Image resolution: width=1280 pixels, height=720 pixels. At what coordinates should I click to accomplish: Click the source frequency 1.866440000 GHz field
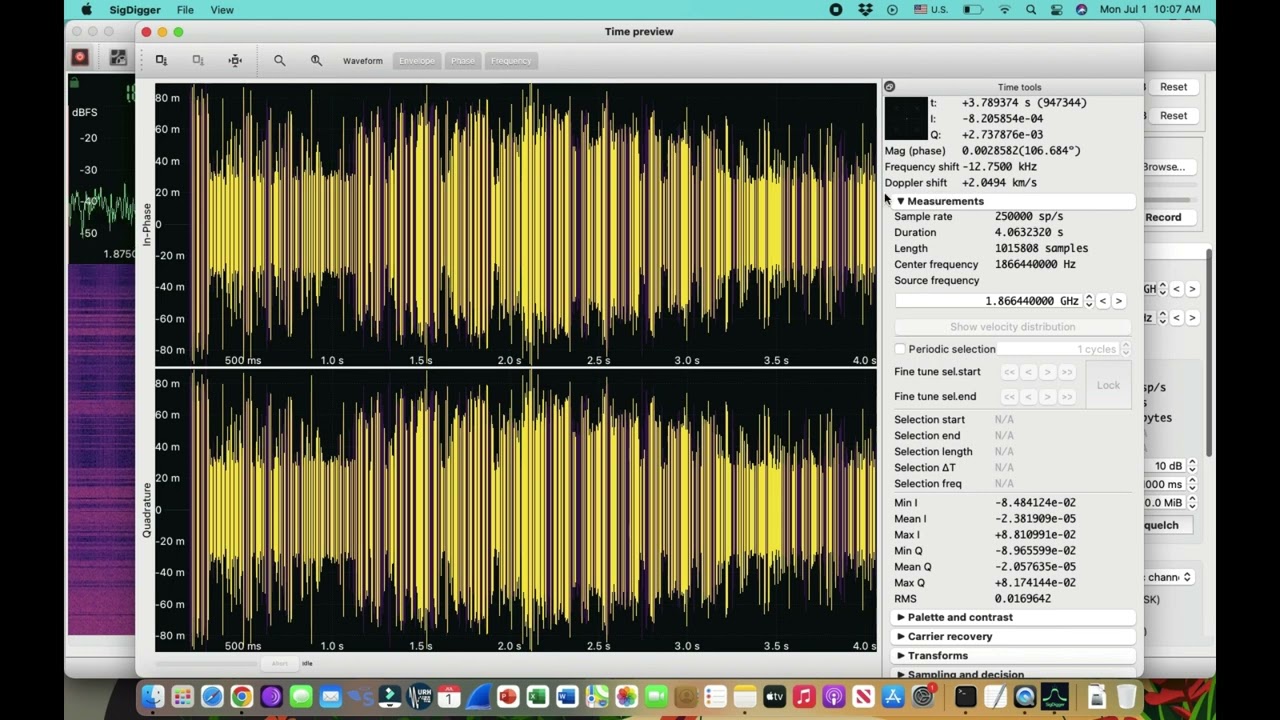coord(988,301)
